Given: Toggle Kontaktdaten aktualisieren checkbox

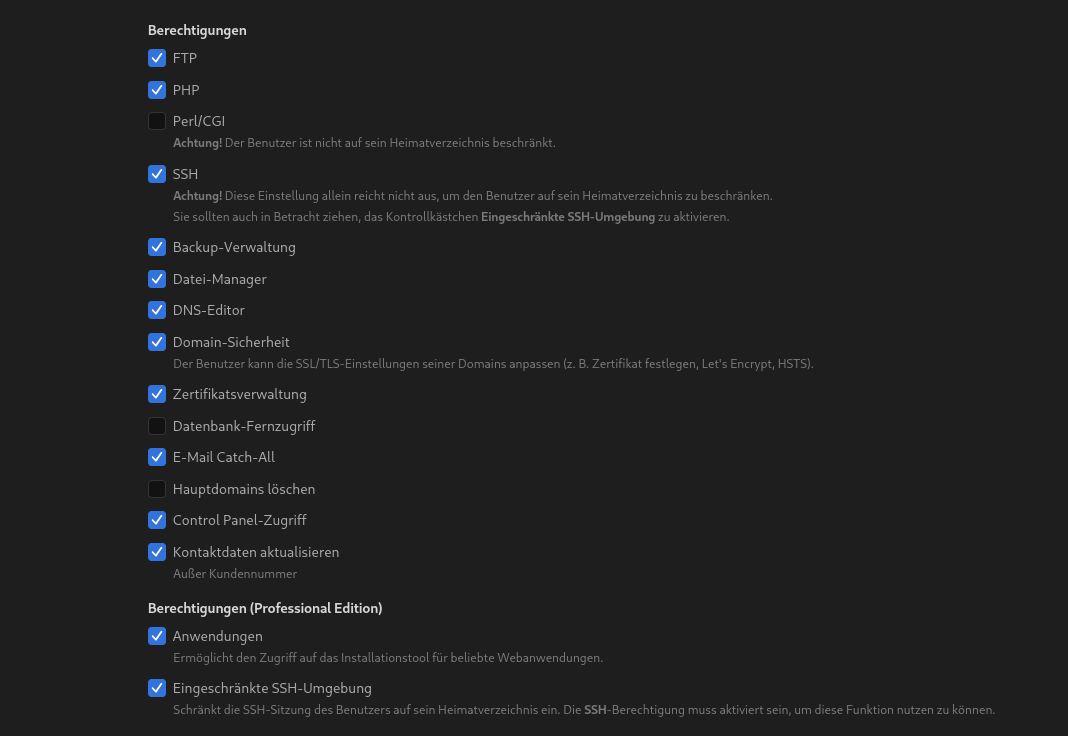Looking at the screenshot, I should pyautogui.click(x=157, y=552).
